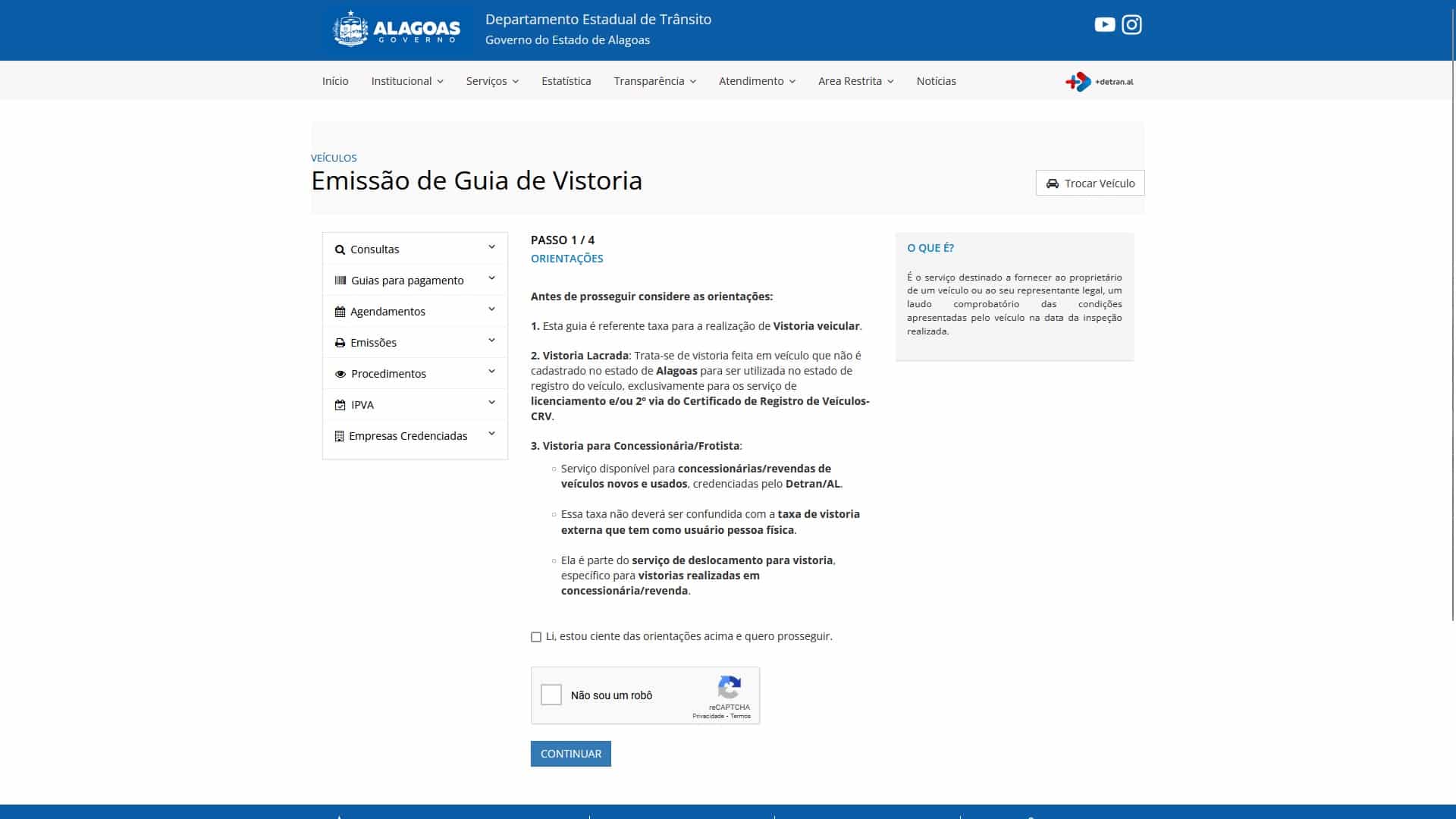The image size is (1456, 819).
Task: Open the Detran Instagram icon
Action: click(x=1132, y=24)
